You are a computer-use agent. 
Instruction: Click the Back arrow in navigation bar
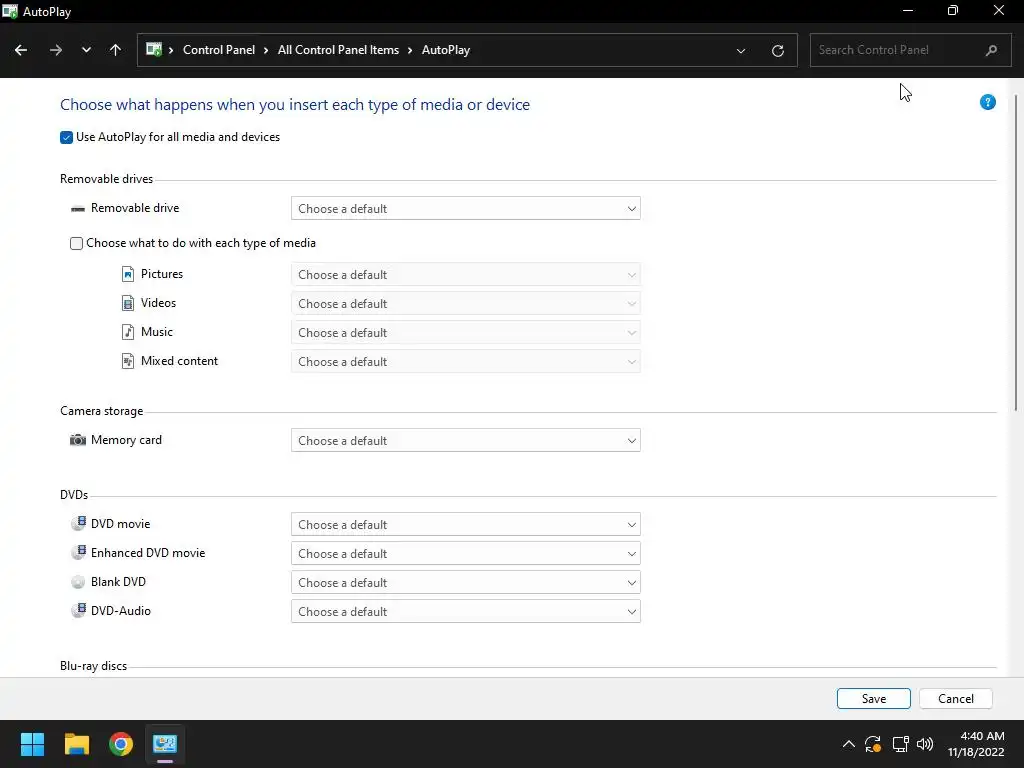21,50
